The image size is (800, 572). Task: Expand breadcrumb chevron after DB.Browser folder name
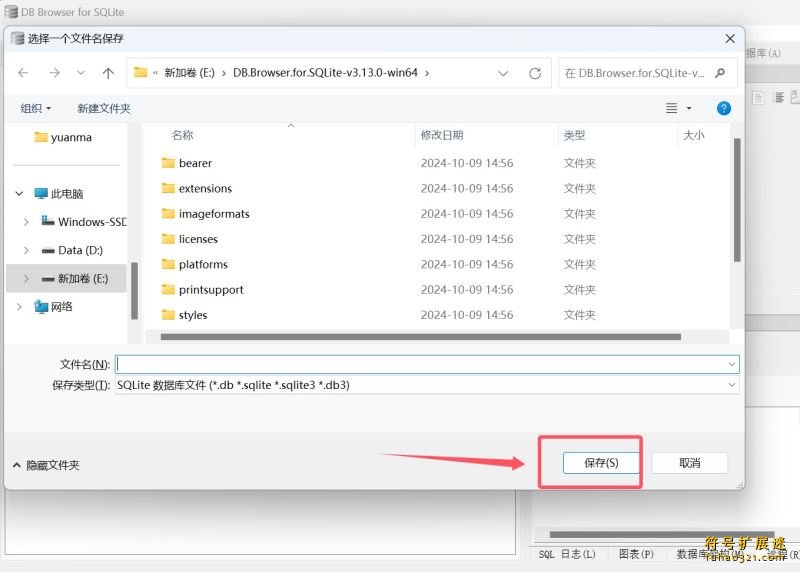[x=427, y=73]
